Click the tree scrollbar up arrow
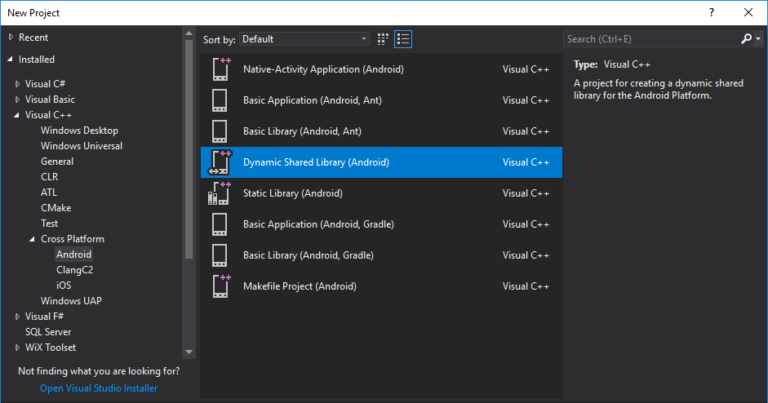This screenshot has width=768, height=403. [189, 34]
